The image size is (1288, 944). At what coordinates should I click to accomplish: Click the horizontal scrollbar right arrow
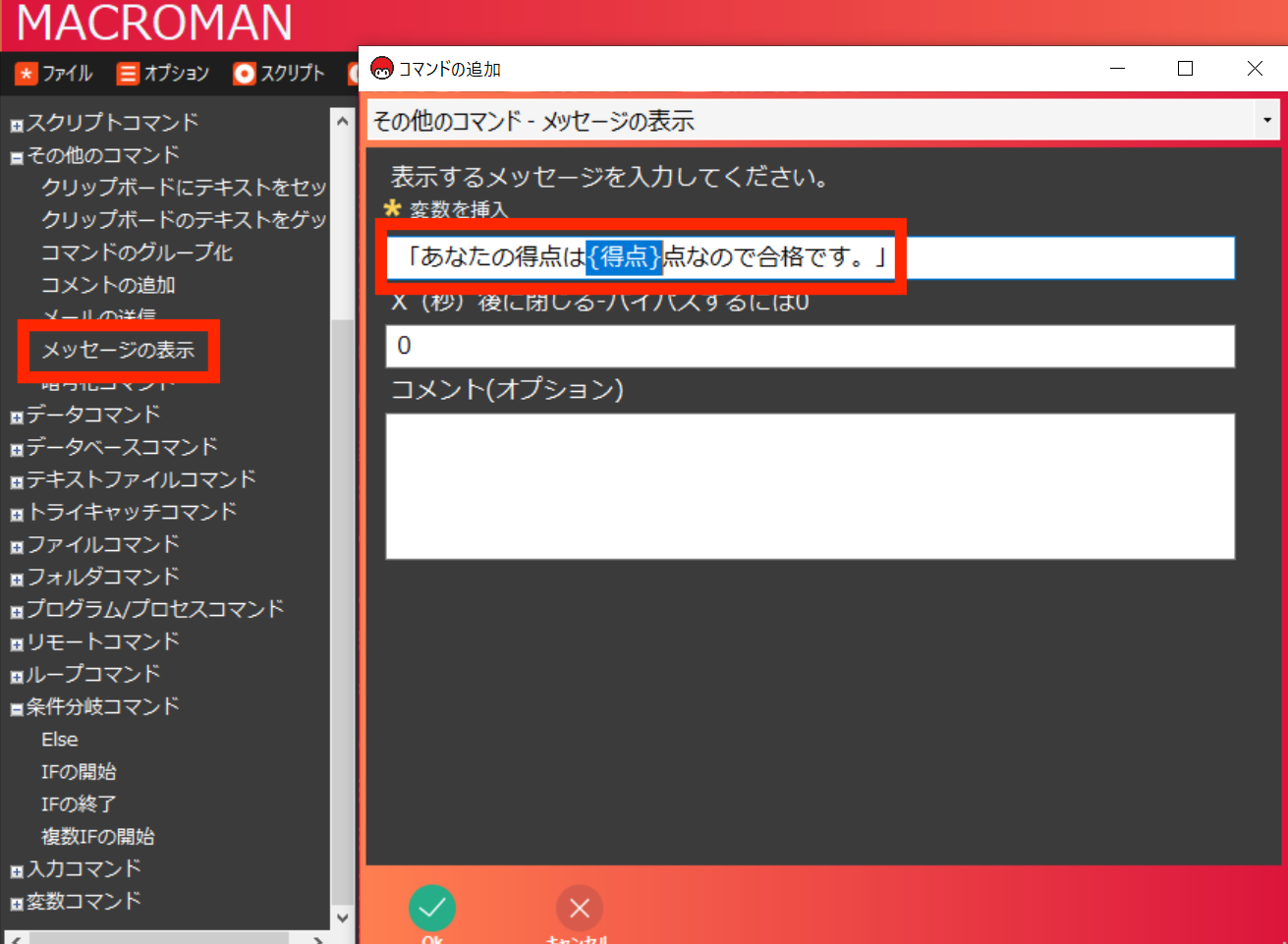pyautogui.click(x=317, y=939)
